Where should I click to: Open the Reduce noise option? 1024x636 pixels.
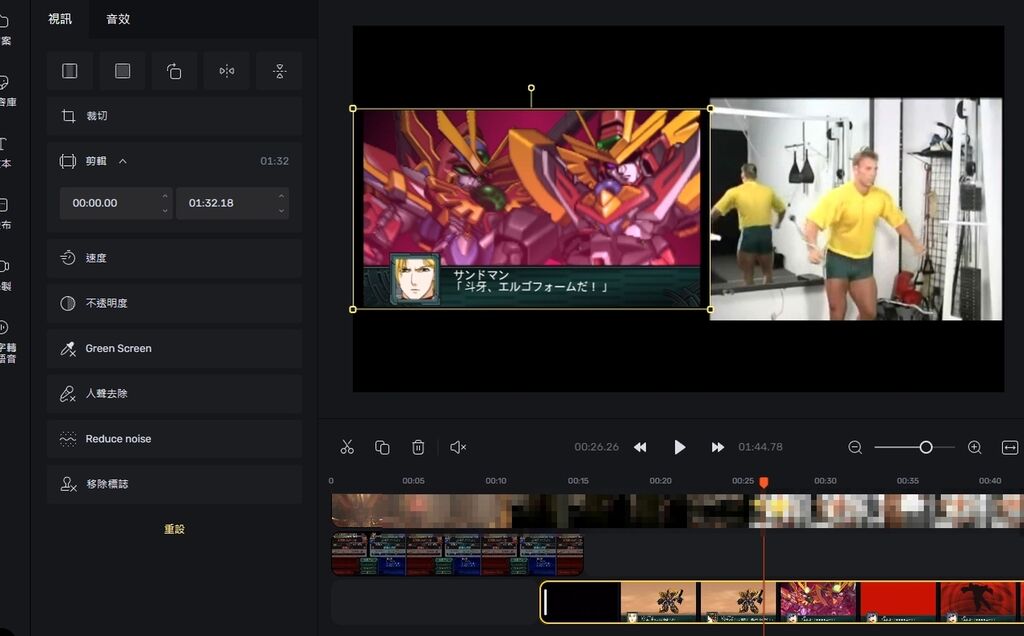tap(174, 439)
